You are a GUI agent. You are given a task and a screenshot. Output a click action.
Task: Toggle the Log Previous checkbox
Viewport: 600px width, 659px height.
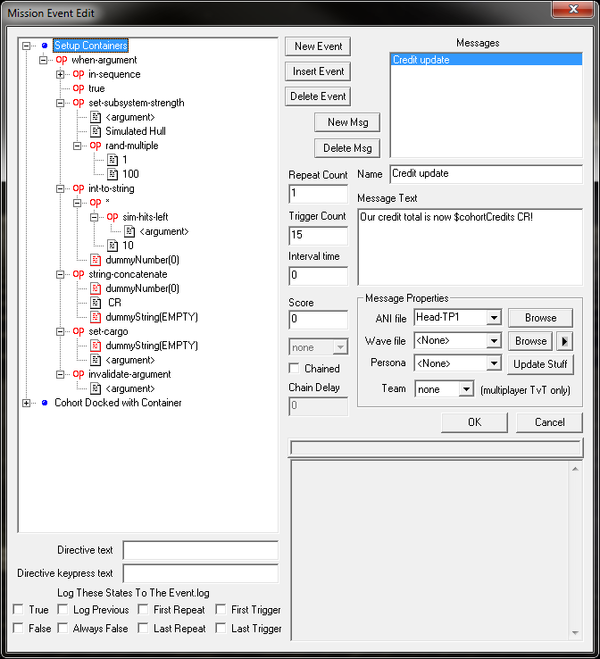pos(63,610)
